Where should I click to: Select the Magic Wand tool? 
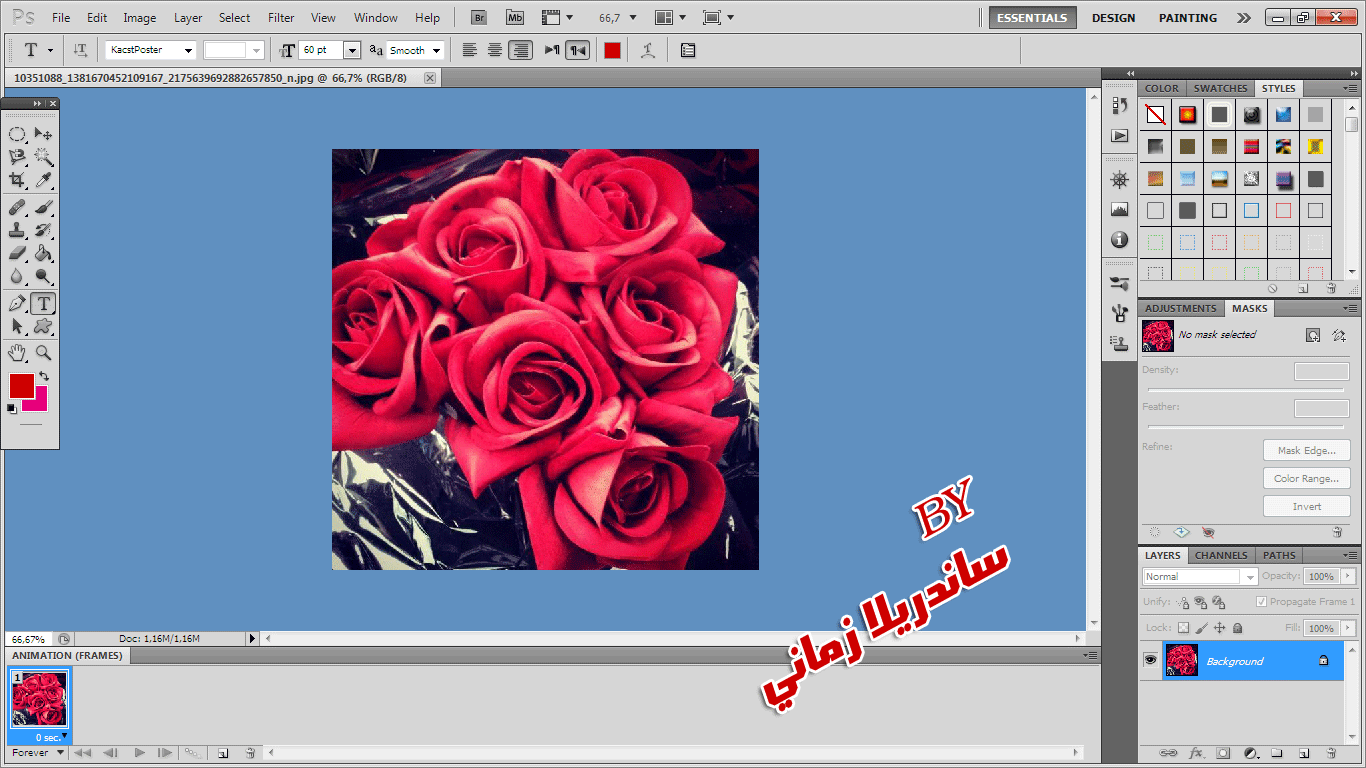click(43, 157)
